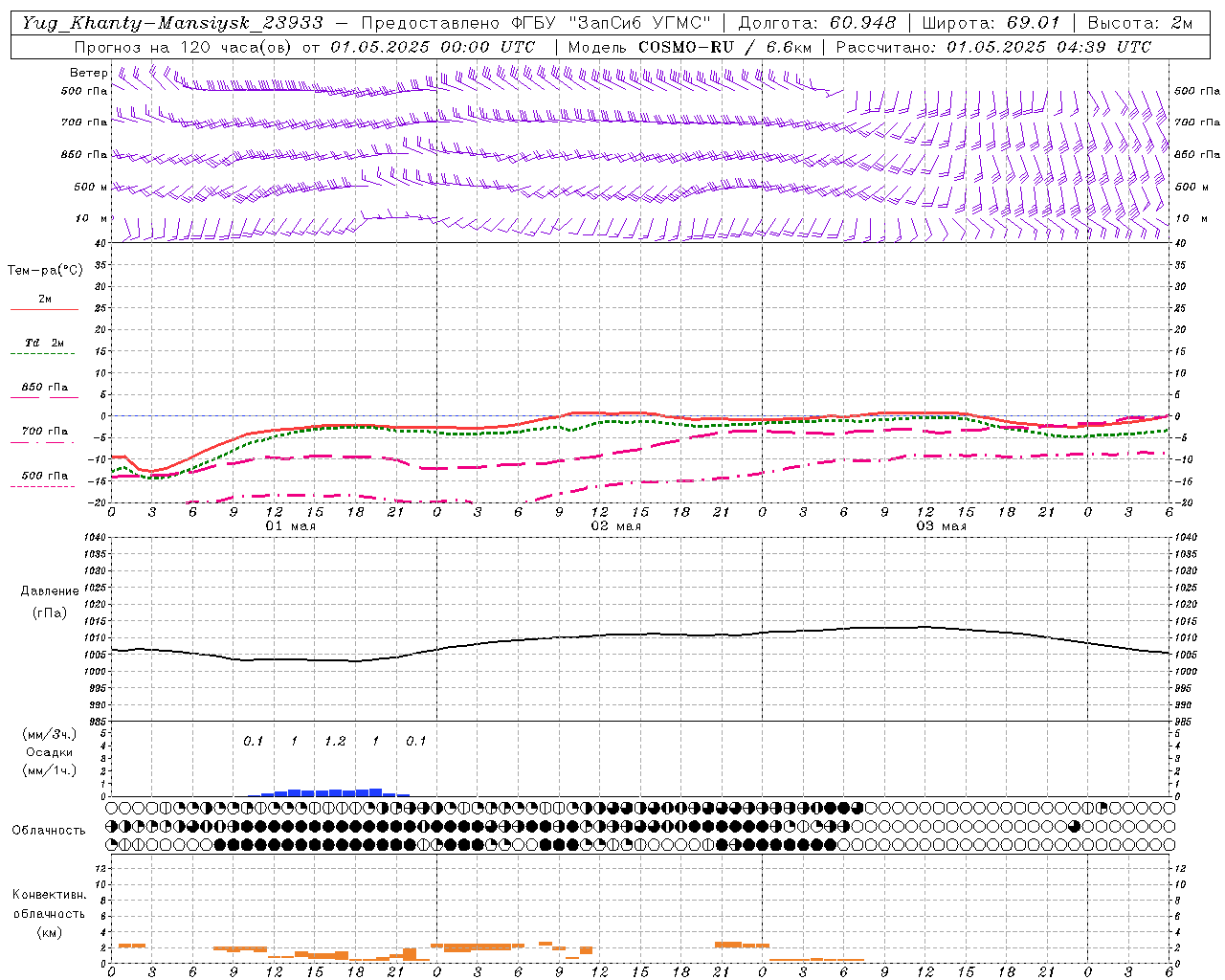
Task: Click the Давление panel label
Action: pos(50,591)
